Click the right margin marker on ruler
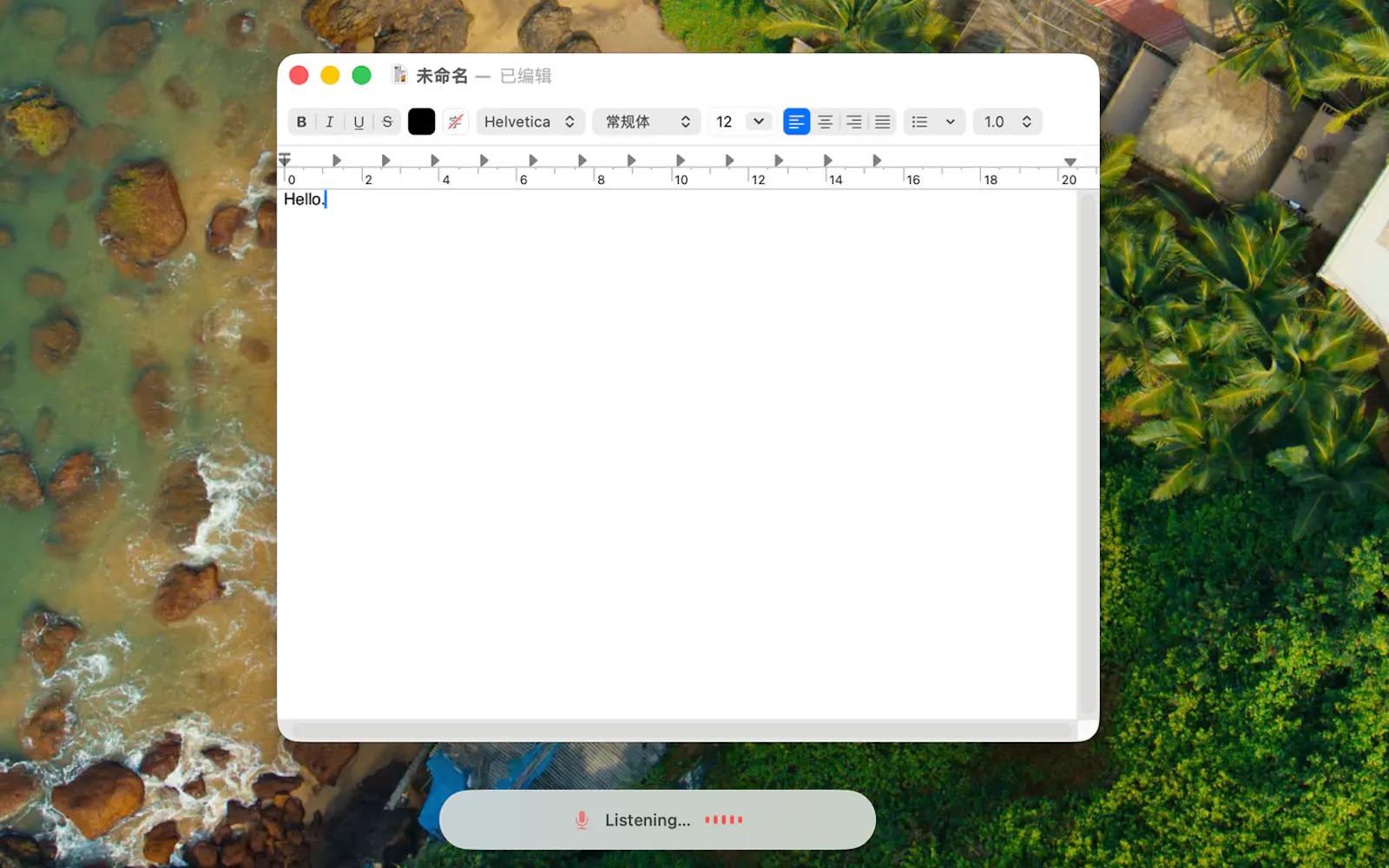The width and height of the screenshot is (1389, 868). coord(1070,161)
